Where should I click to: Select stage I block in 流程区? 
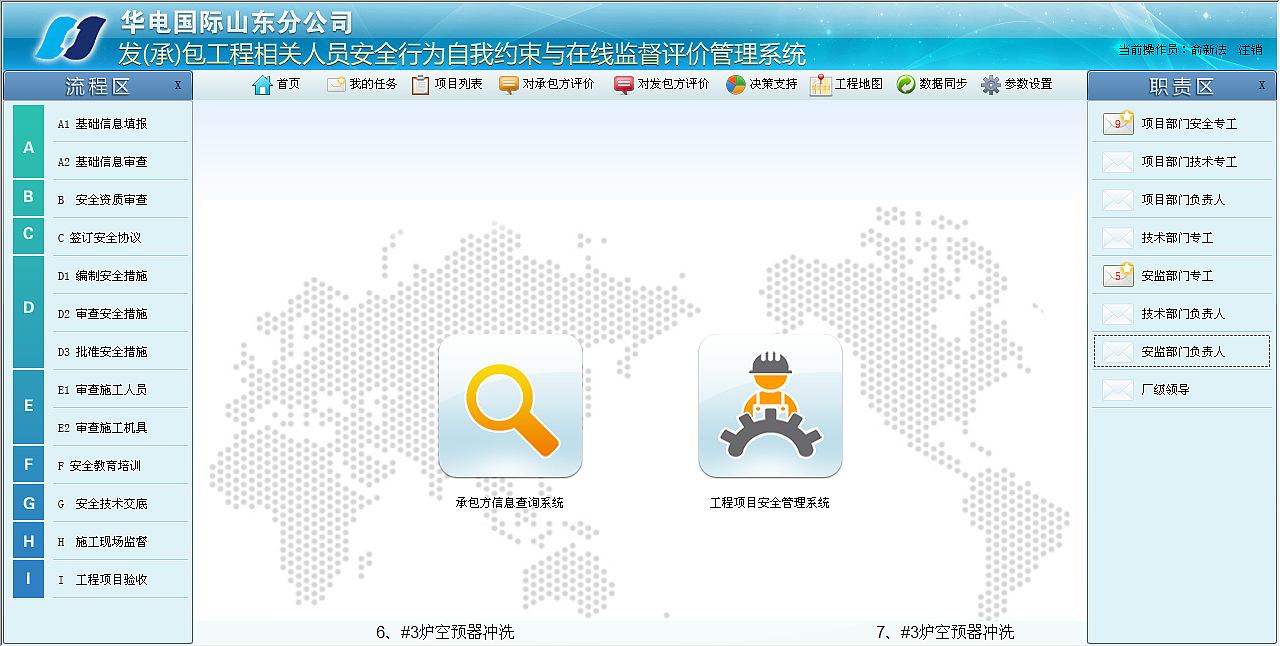29,579
